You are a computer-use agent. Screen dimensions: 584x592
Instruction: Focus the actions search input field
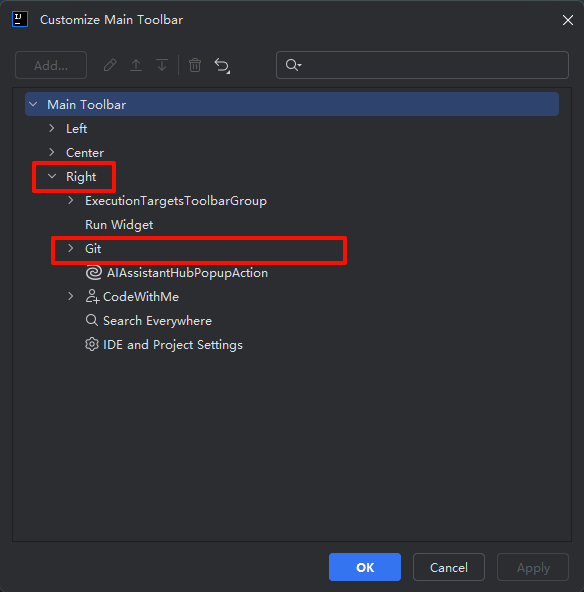pyautogui.click(x=422, y=65)
